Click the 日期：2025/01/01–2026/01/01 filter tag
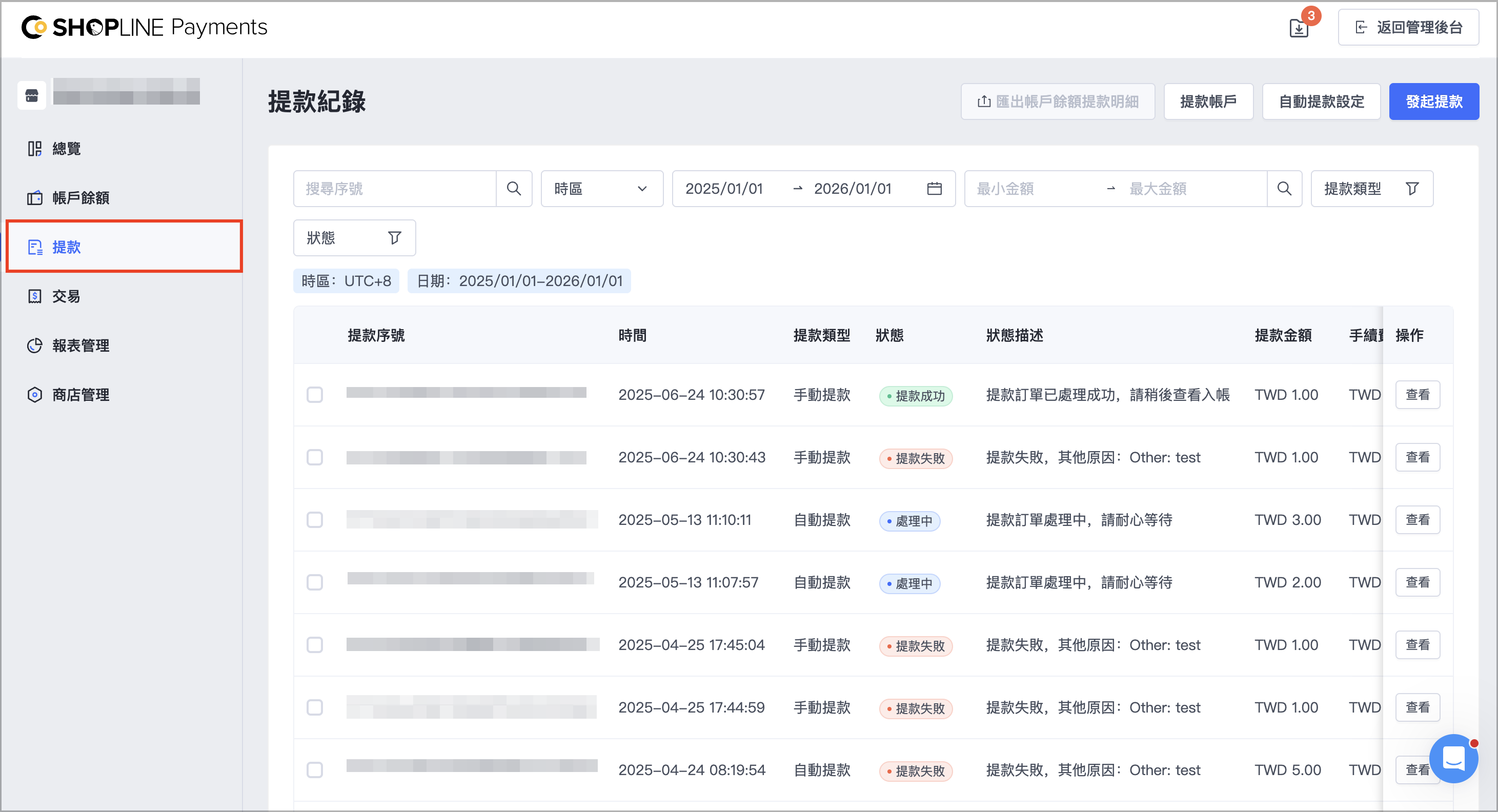The width and height of the screenshot is (1498, 812). pos(519,281)
